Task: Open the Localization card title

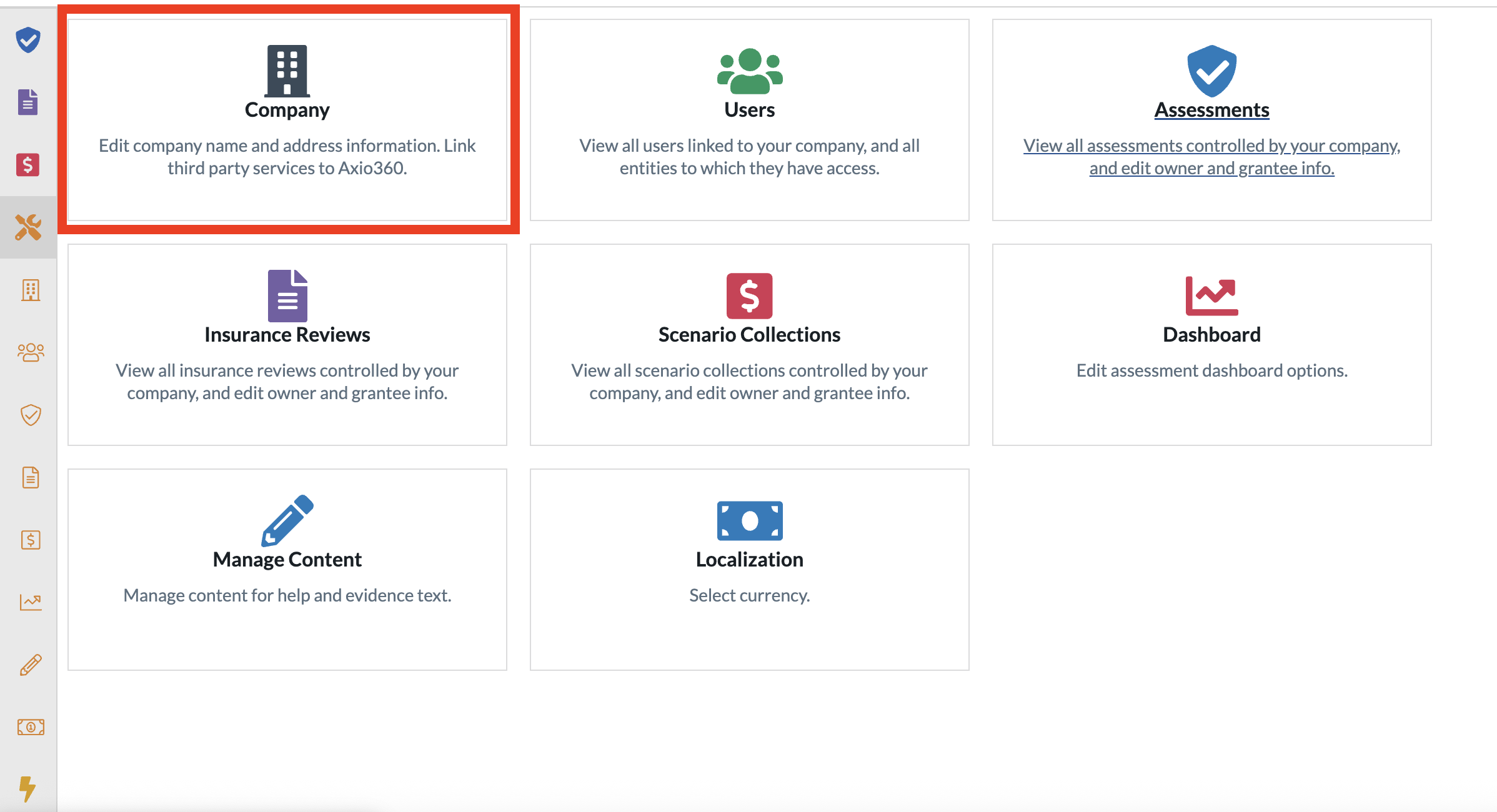Action: click(x=750, y=560)
